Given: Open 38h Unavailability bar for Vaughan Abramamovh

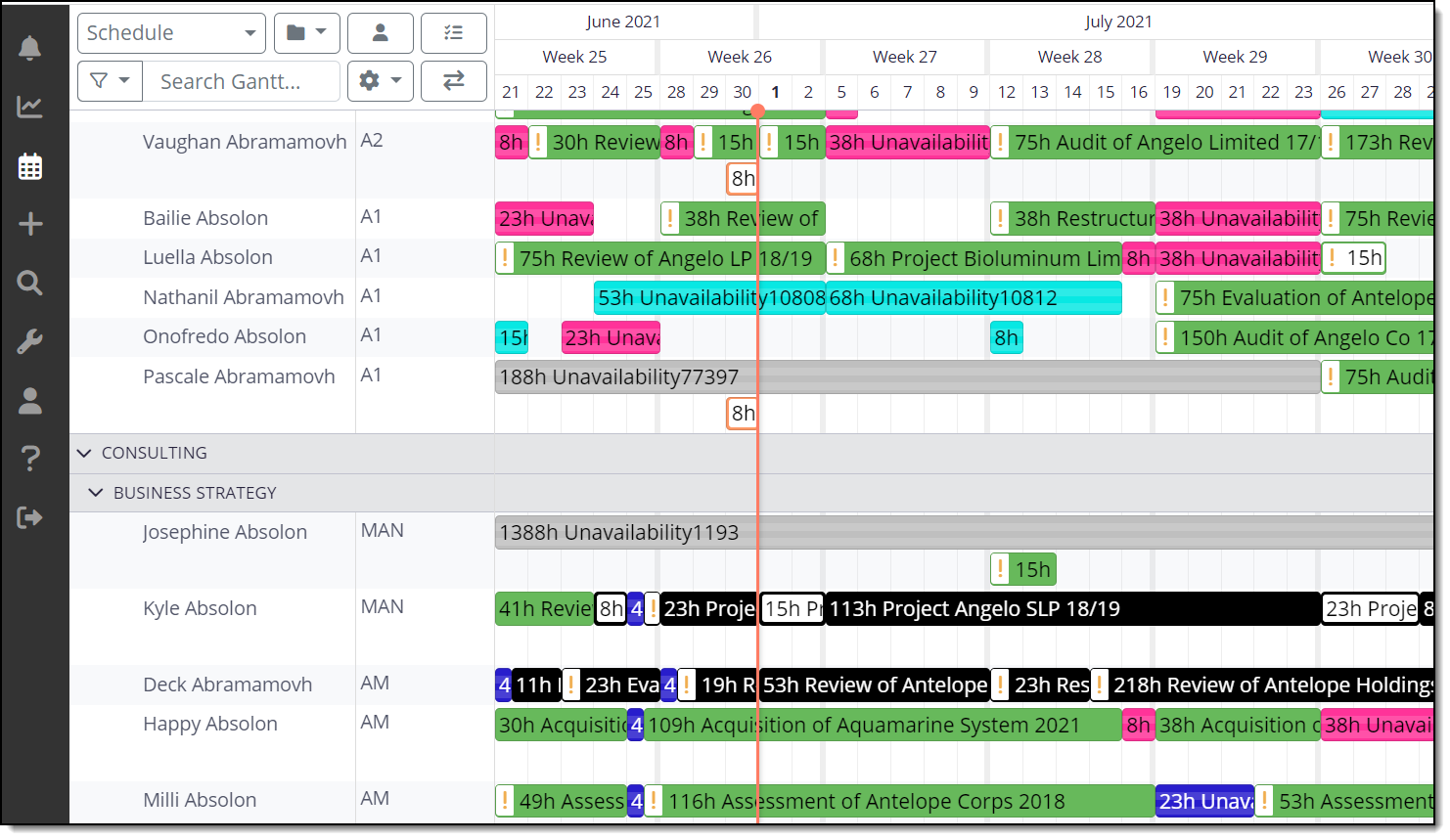Looking at the screenshot, I should coord(908,143).
